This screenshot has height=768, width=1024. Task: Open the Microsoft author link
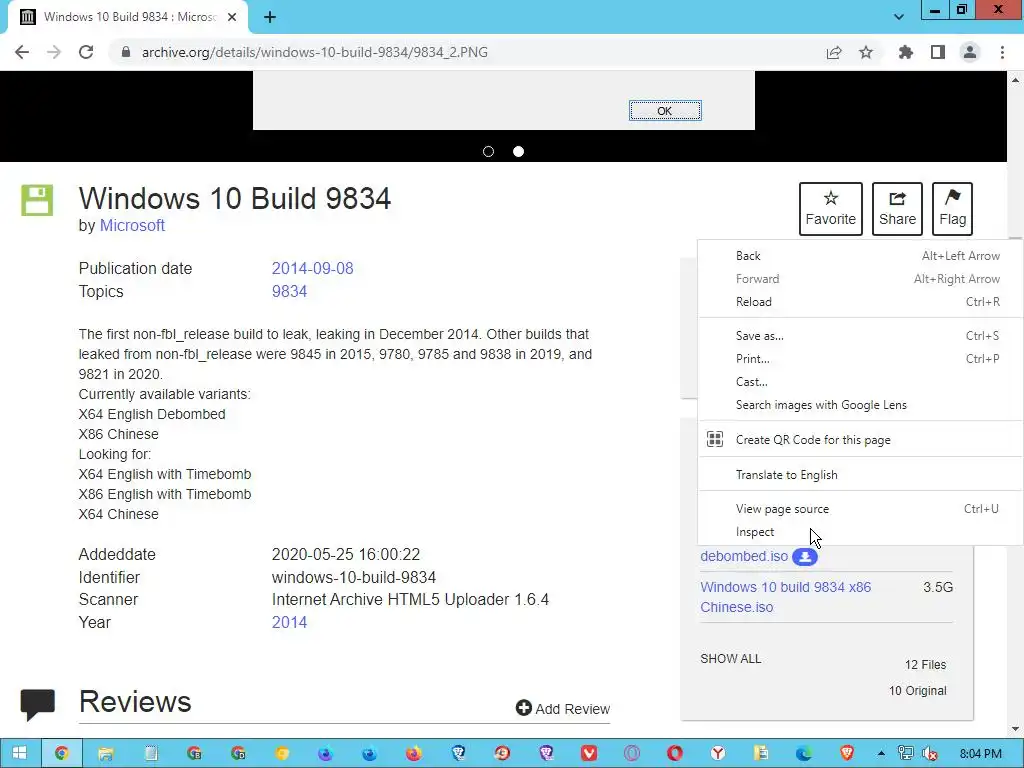(x=132, y=225)
